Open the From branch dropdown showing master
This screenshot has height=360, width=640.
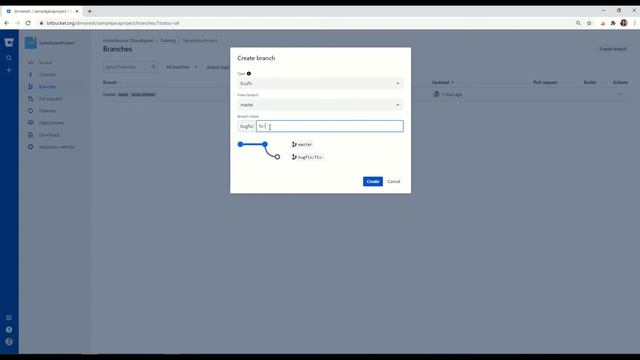(320, 105)
